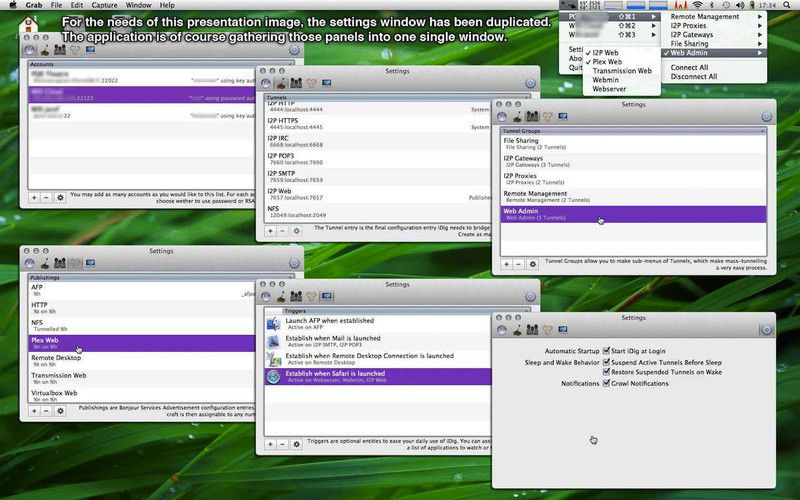The width and height of the screenshot is (800, 500).
Task: Click the people toolbar icon in the Publishings window
Action: pyautogui.click(x=60, y=263)
